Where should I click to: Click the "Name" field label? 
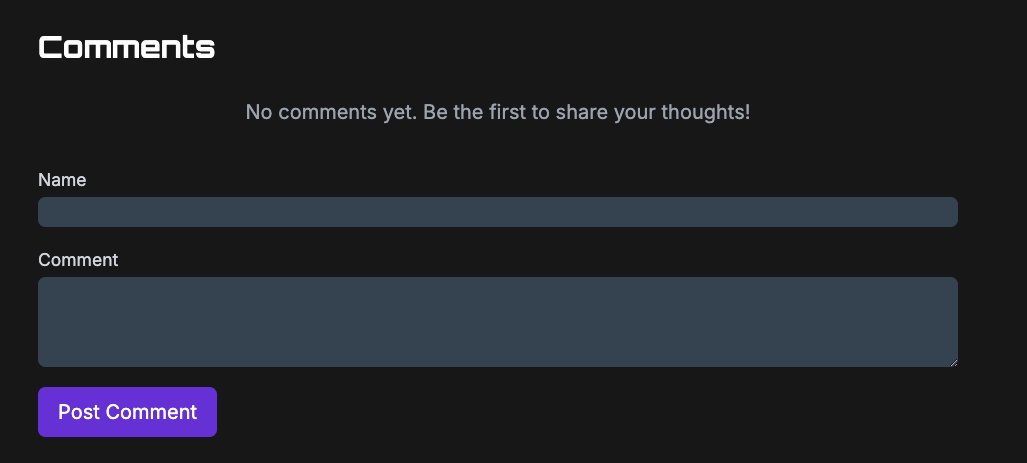point(62,180)
